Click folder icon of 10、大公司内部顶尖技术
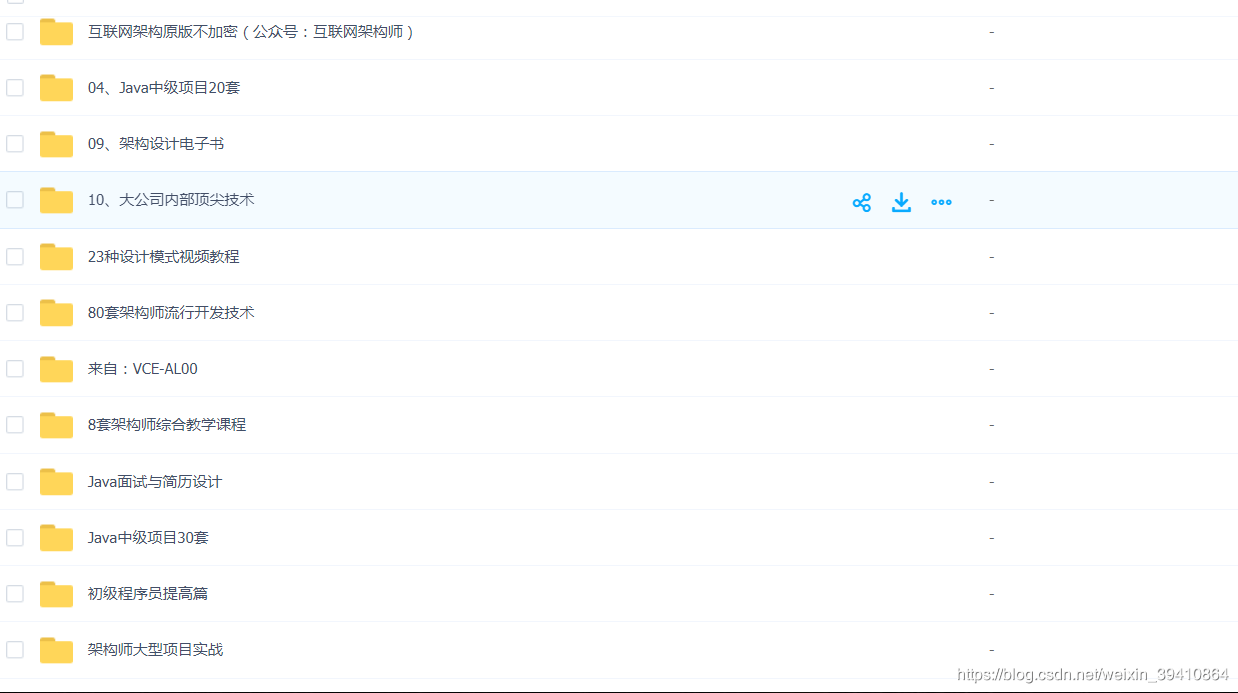Viewport: 1238px width, 693px height. [x=57, y=200]
